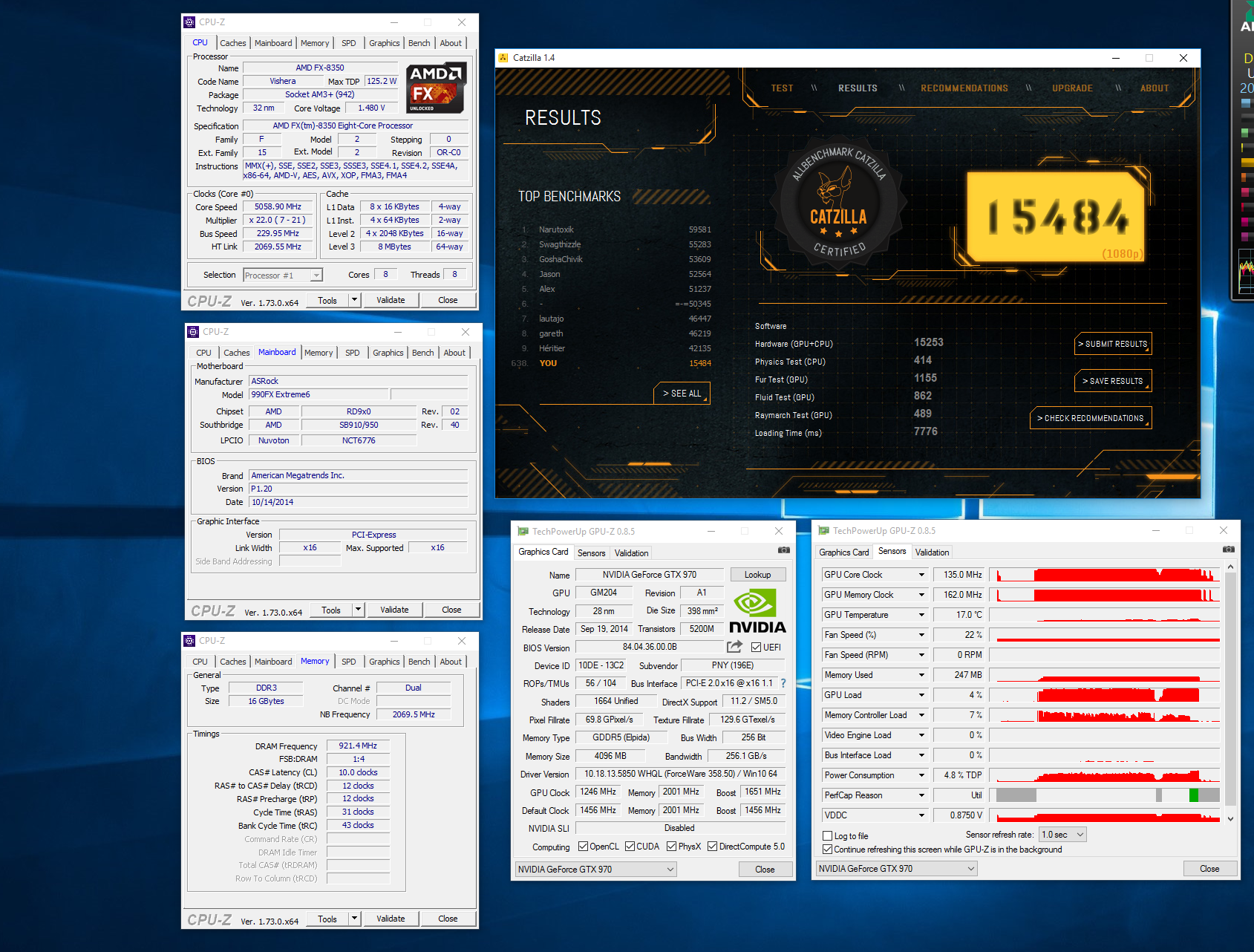
Task: Open Catzilla UPGRADE menu tab
Action: (1072, 88)
